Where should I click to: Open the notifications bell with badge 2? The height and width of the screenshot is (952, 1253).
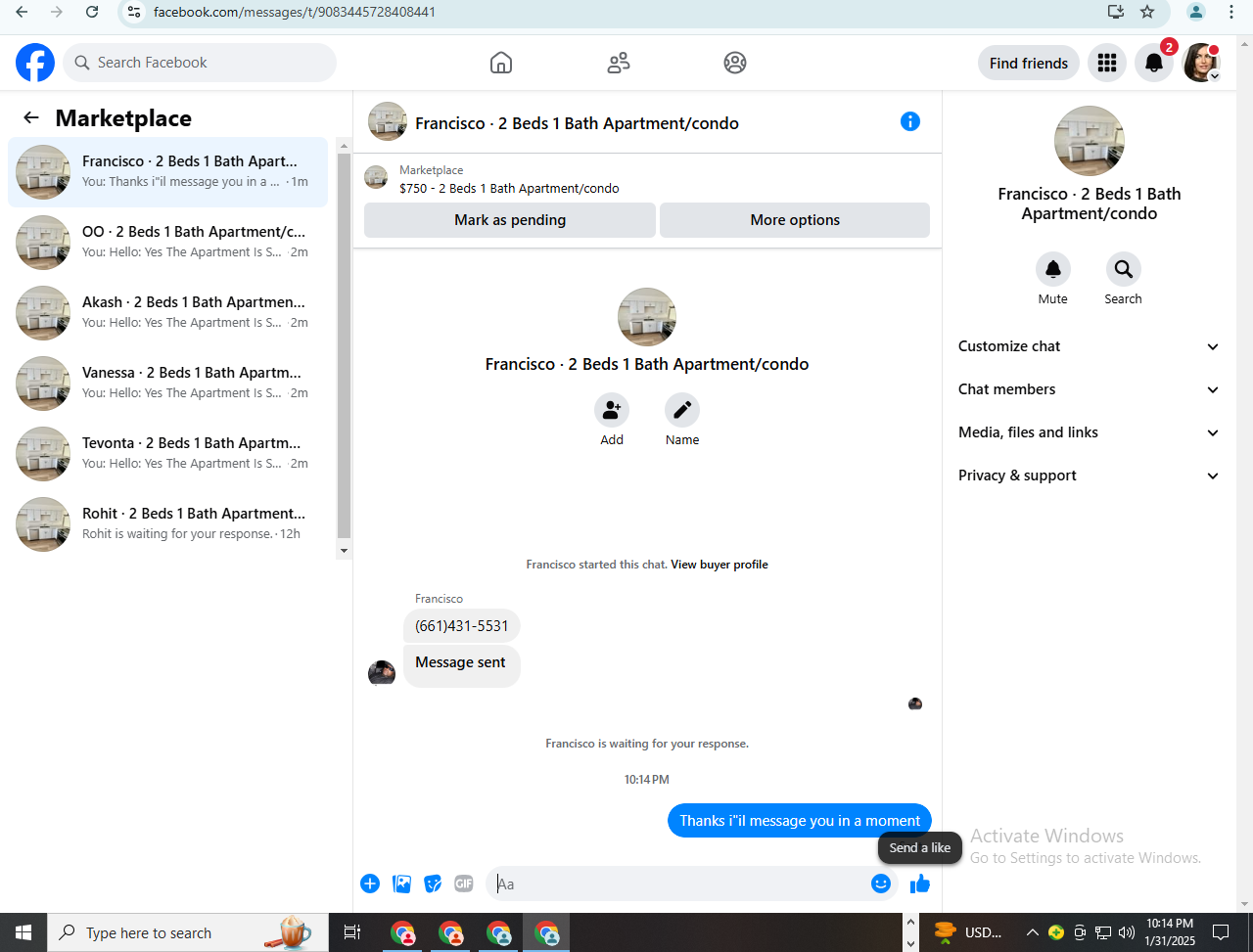1154,63
